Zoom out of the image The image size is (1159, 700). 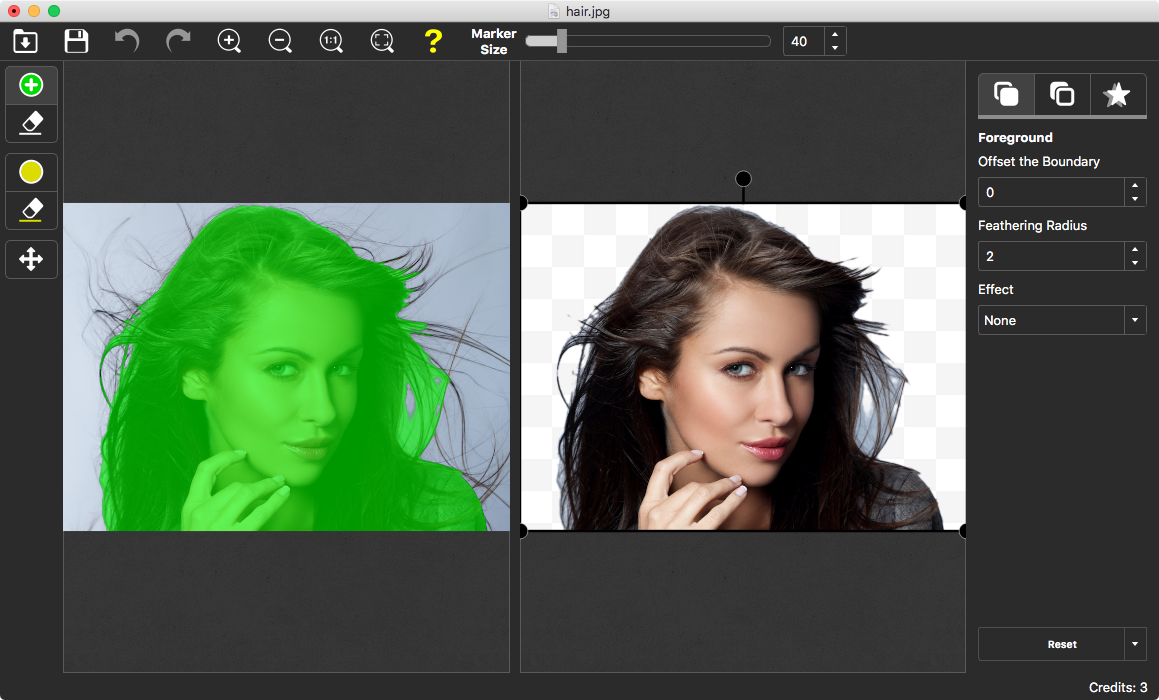(x=280, y=41)
